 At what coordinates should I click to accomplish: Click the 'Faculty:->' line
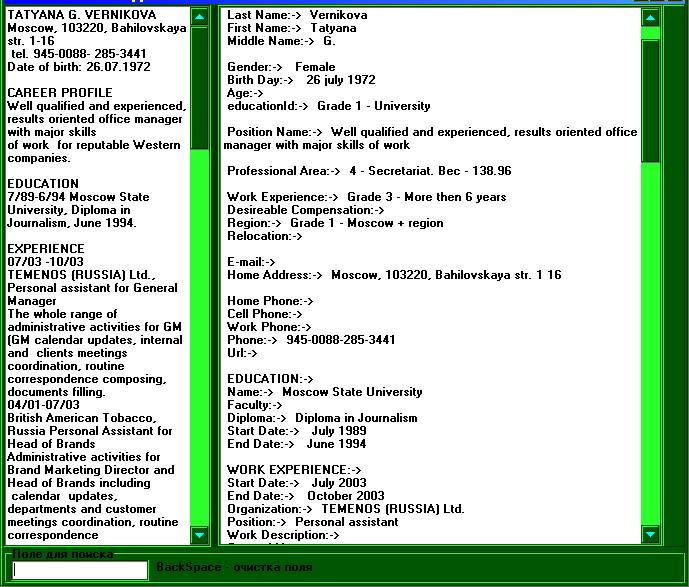tap(255, 405)
